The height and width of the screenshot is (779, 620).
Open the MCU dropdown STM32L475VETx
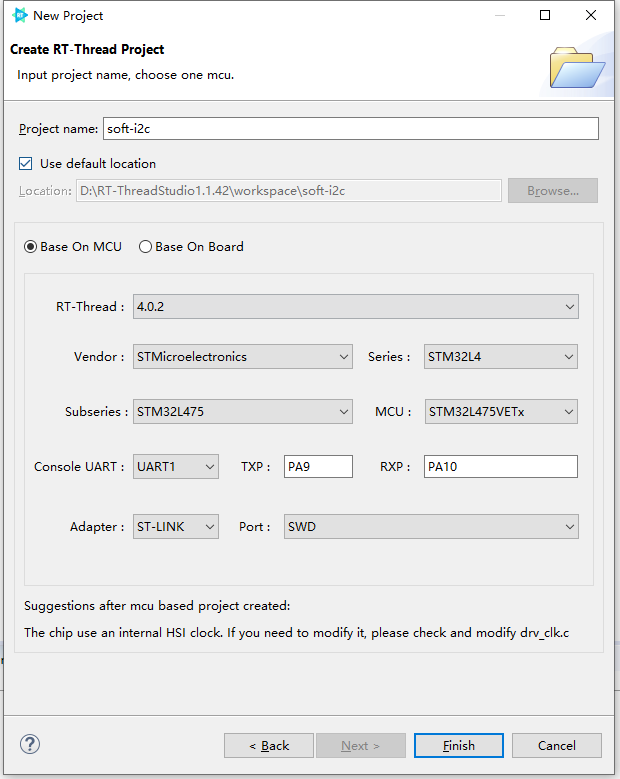(x=501, y=412)
